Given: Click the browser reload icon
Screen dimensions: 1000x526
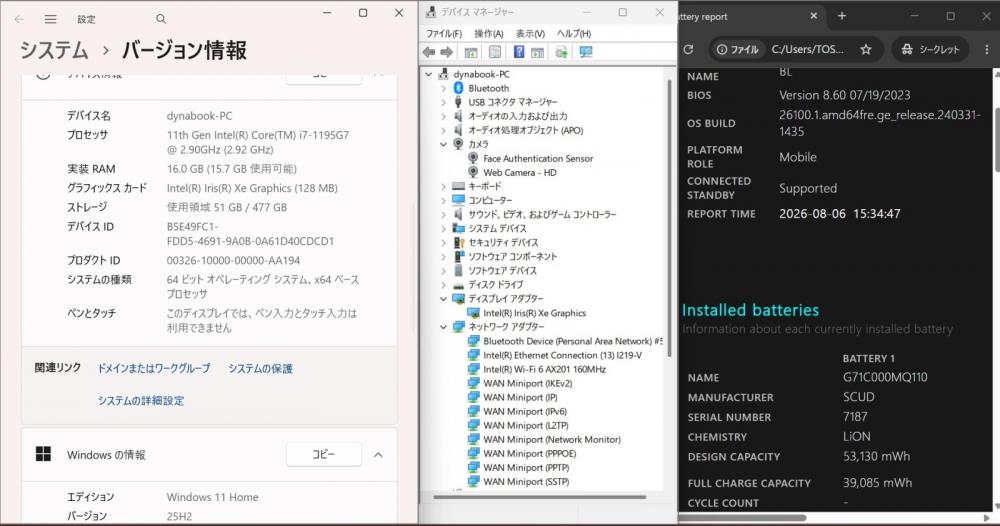Looking at the screenshot, I should pos(689,49).
